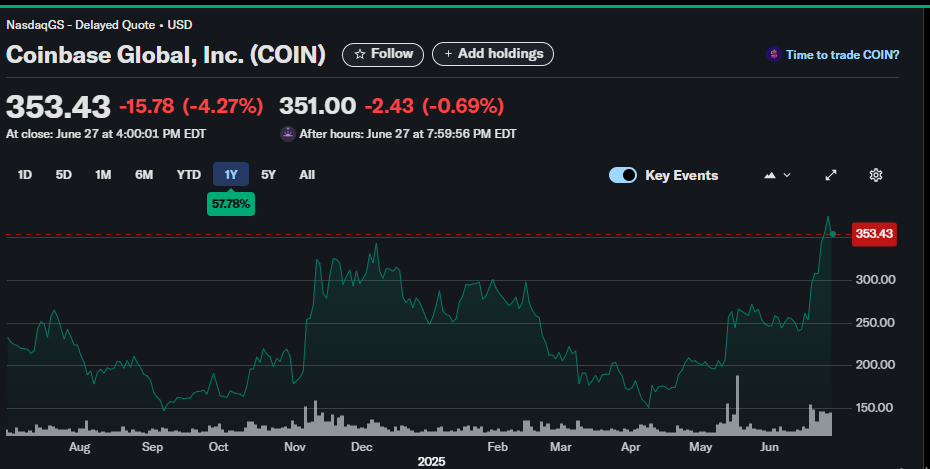Screen dimensions: 930x469
Task: Click the 353.43 red price label on axis
Action: point(874,234)
